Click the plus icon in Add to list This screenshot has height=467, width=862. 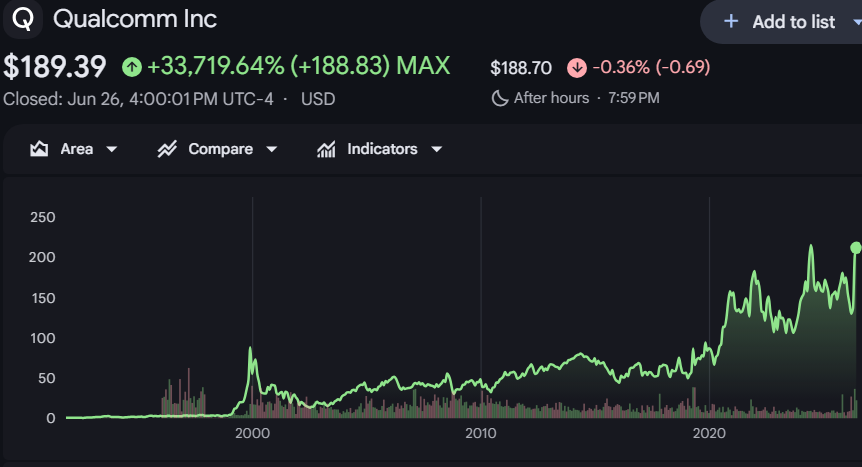(731, 21)
